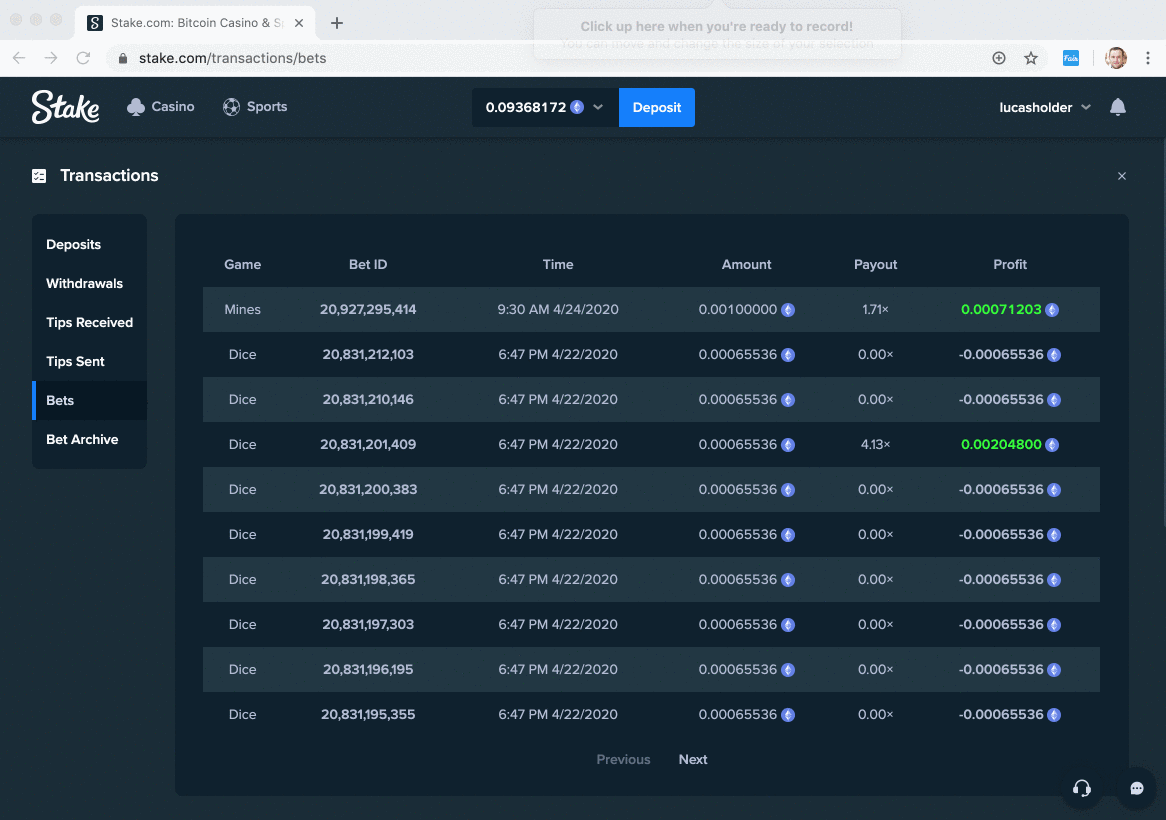Switch to the Withdrawals tab

[89, 283]
